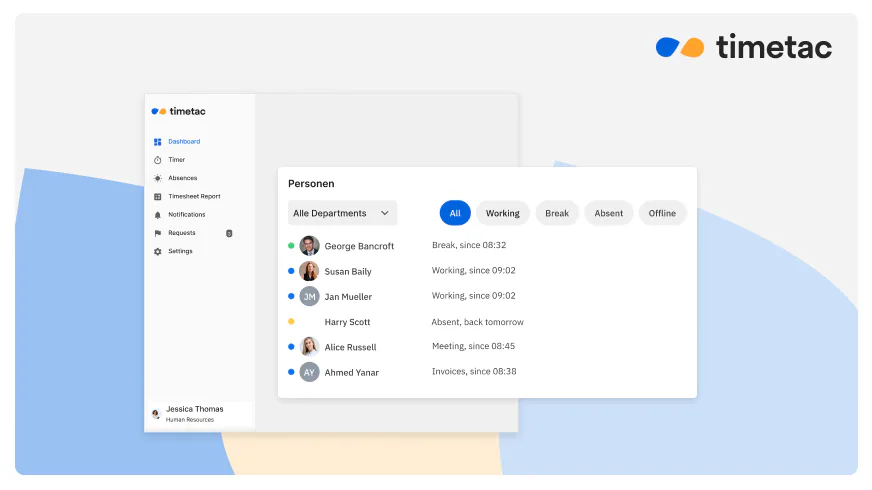Click blue status dot beside Susan Baily
This screenshot has width=872, height=490.
pos(291,271)
